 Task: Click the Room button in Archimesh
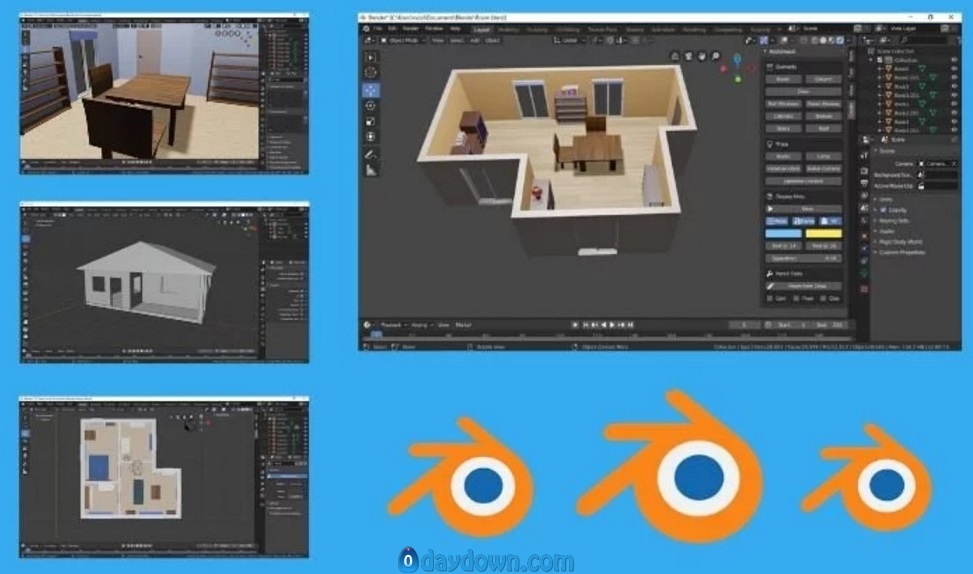point(784,79)
